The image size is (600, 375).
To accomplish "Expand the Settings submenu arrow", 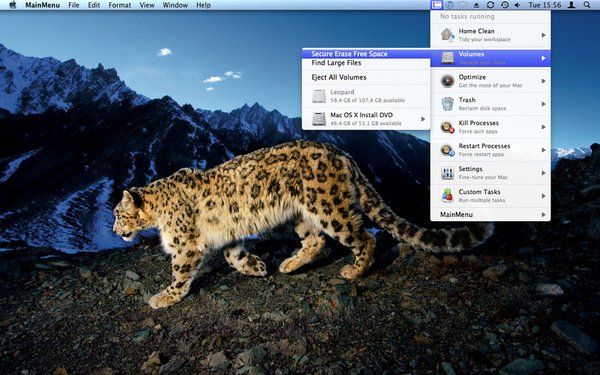I will point(543,173).
